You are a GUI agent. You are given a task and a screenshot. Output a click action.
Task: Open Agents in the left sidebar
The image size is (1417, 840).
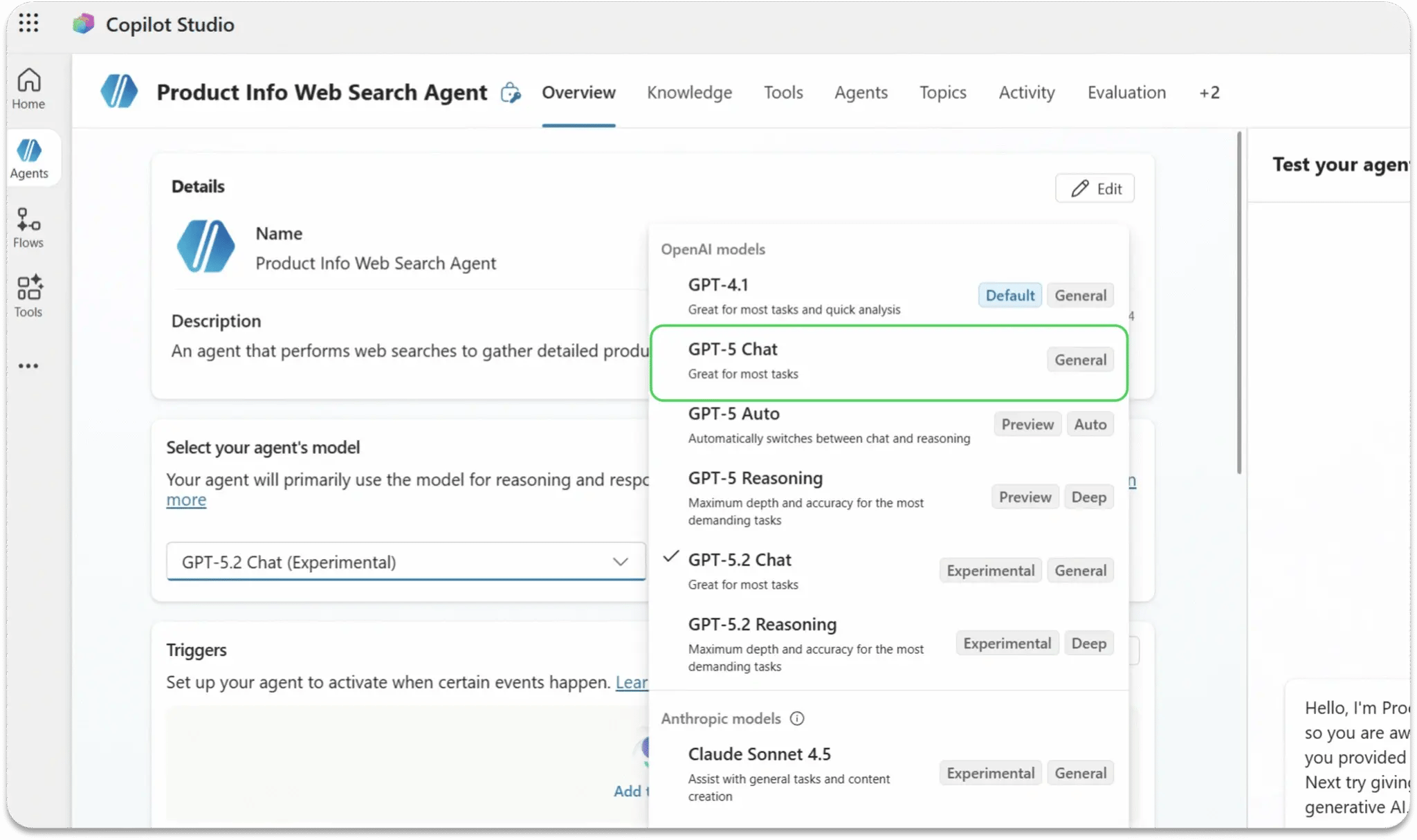coord(29,158)
